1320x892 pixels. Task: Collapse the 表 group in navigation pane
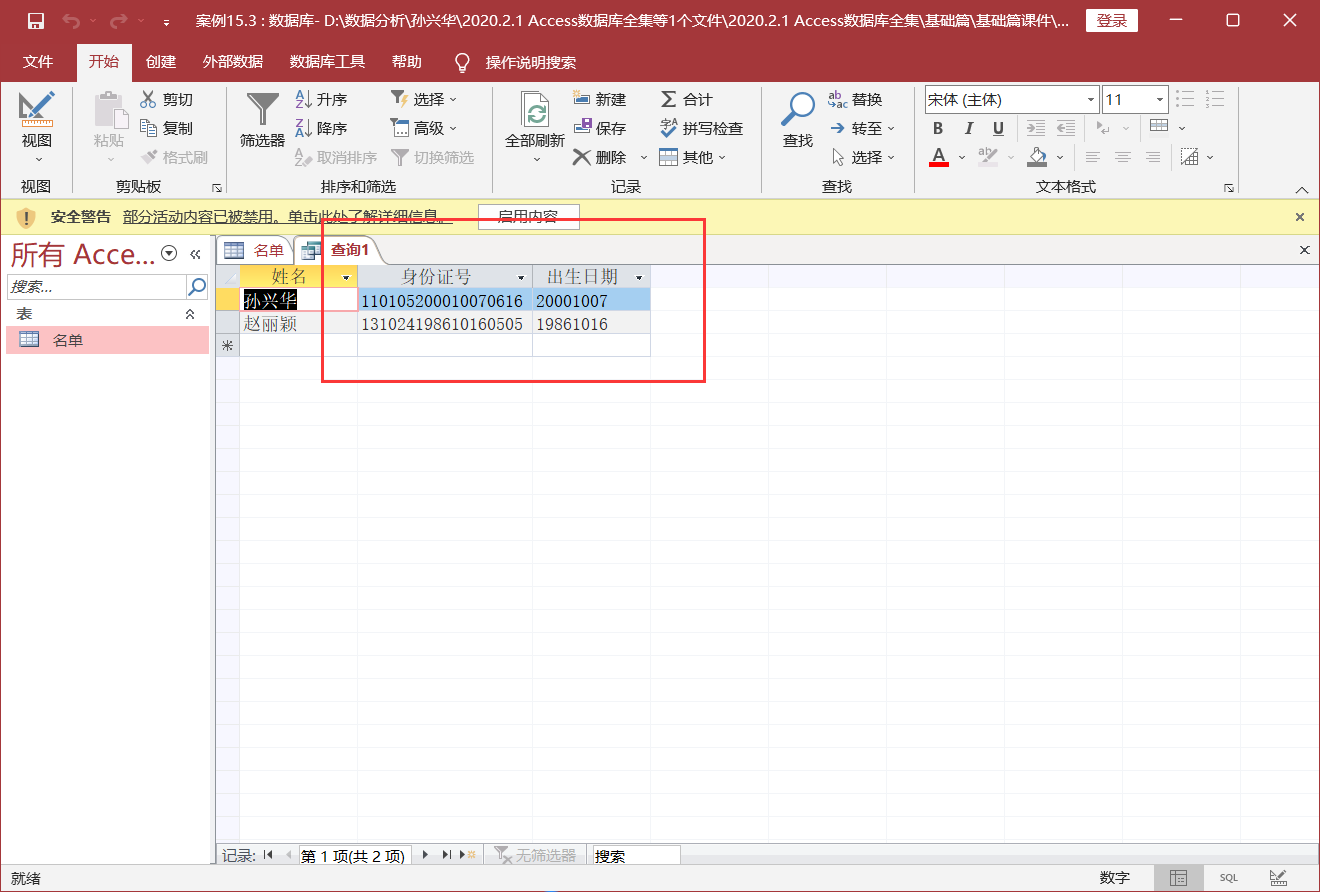pos(191,314)
